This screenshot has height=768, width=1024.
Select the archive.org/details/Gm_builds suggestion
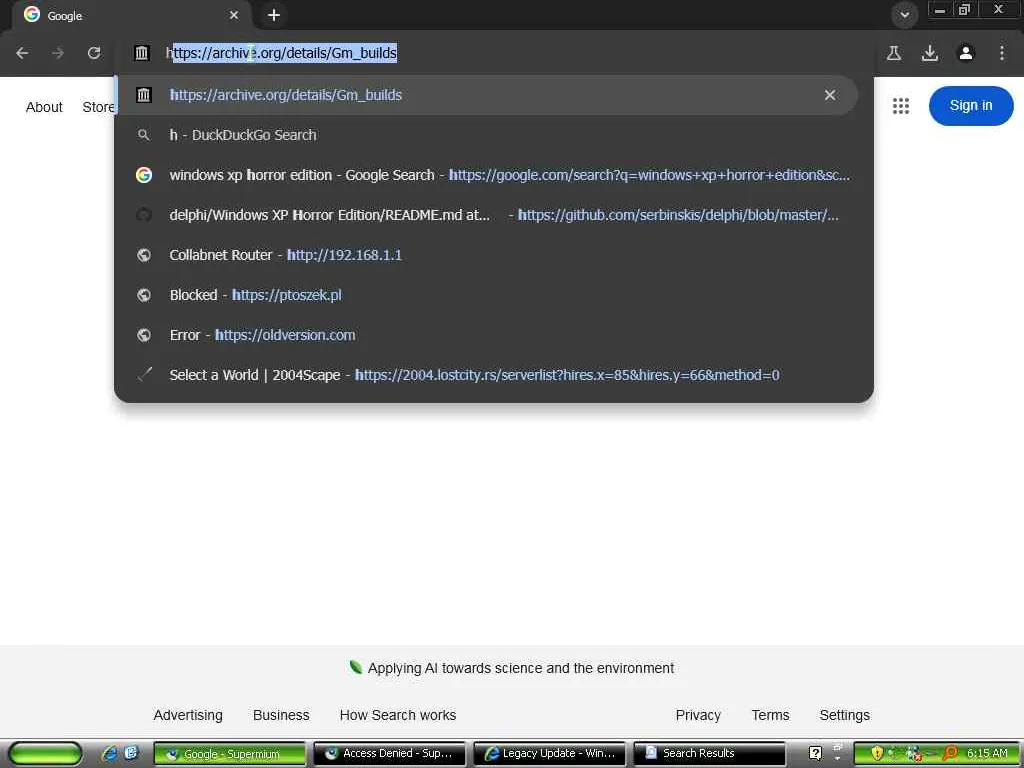[x=487, y=95]
